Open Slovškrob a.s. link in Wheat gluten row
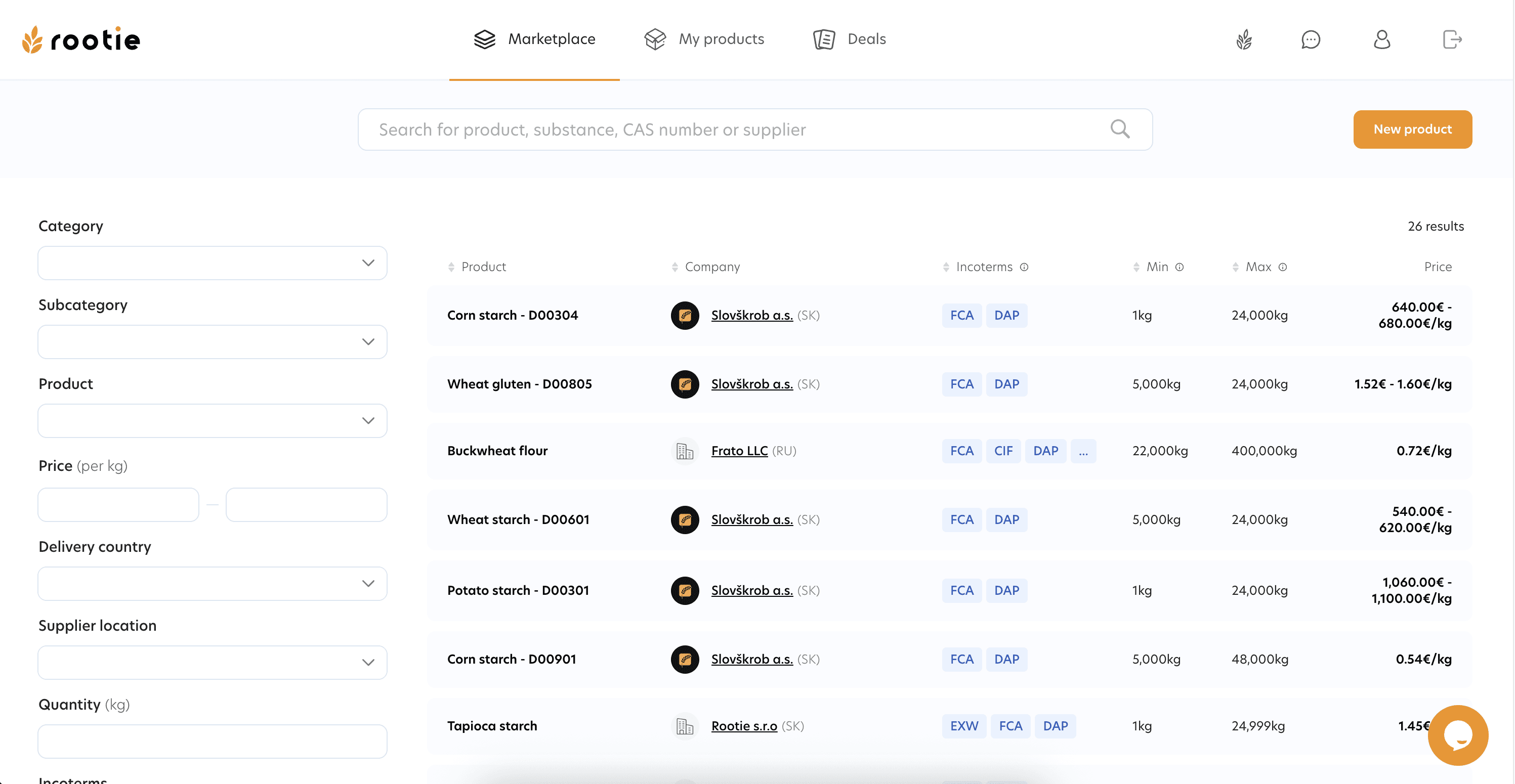1515x784 pixels. click(751, 384)
